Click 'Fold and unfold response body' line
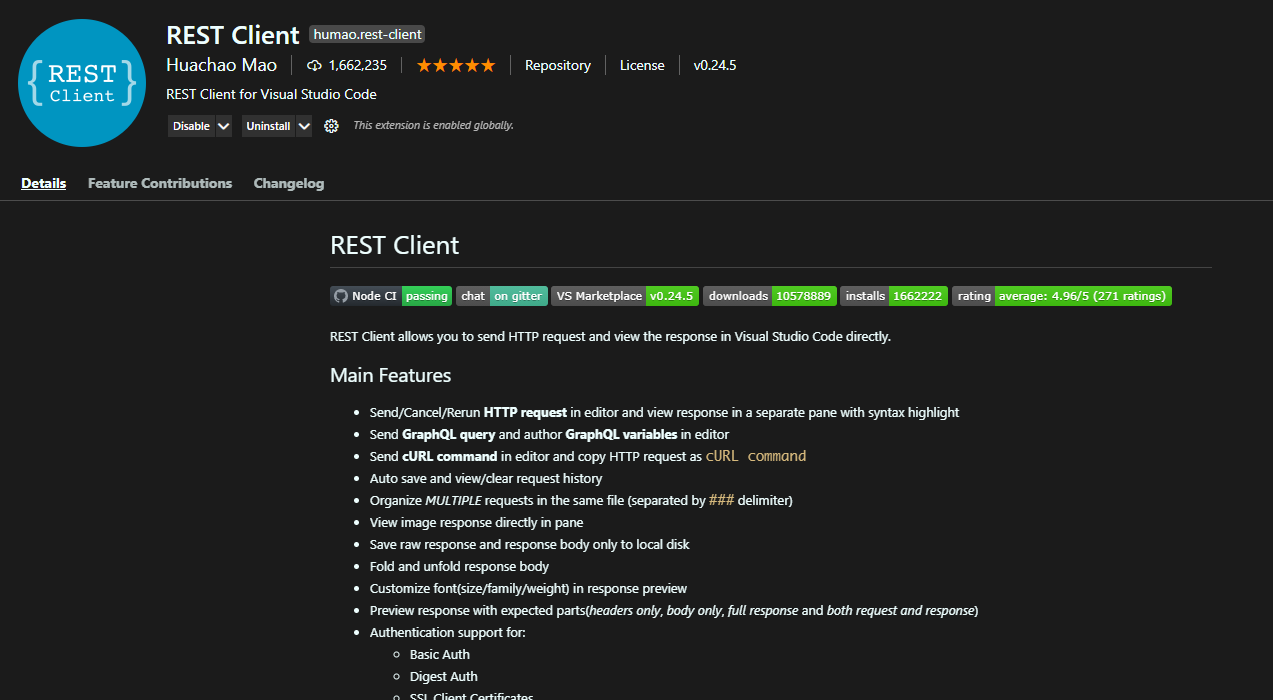The height and width of the screenshot is (700, 1273). click(459, 566)
